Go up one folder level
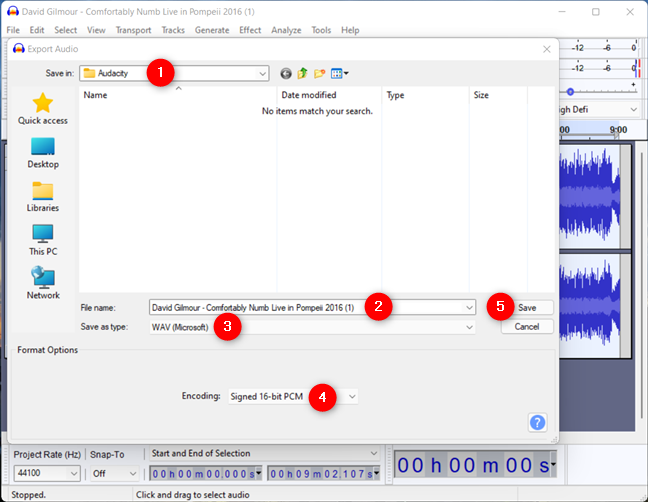The width and height of the screenshot is (648, 502). 303,74
